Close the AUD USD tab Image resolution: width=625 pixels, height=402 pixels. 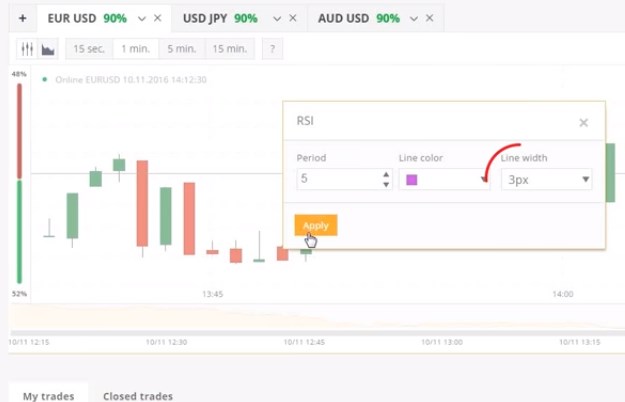[x=430, y=18]
